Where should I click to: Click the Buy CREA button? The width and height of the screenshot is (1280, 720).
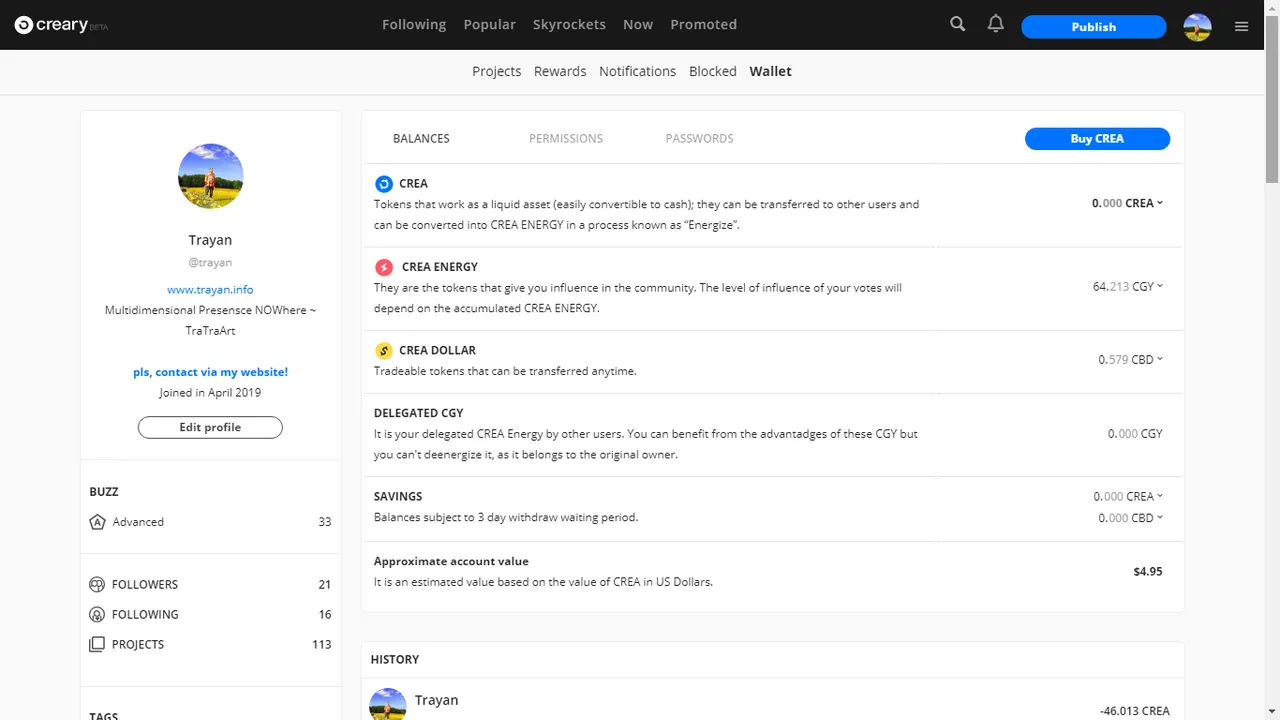(x=1097, y=138)
